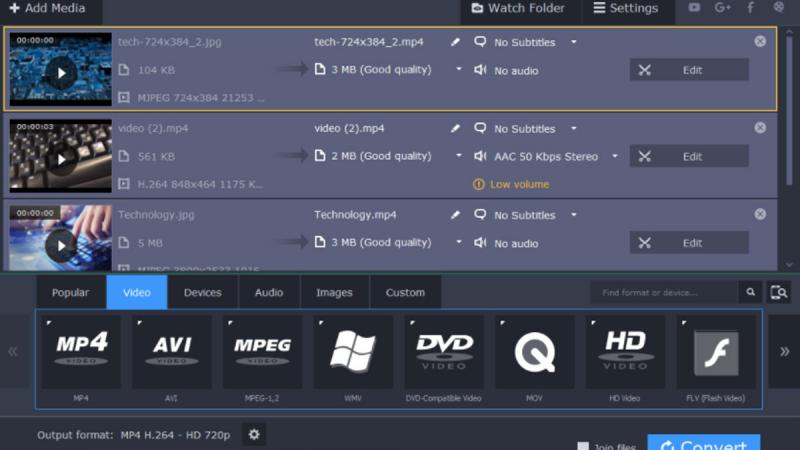The width and height of the screenshot is (800, 450).
Task: Click the subtitle bubble icon for tech-724x384_2.mp4
Action: coord(480,41)
